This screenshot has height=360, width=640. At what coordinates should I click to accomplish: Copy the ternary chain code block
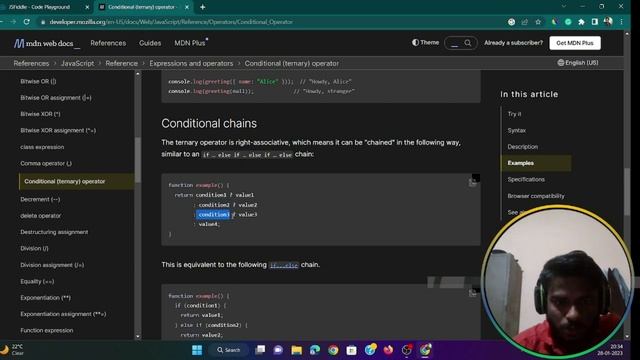[473, 182]
